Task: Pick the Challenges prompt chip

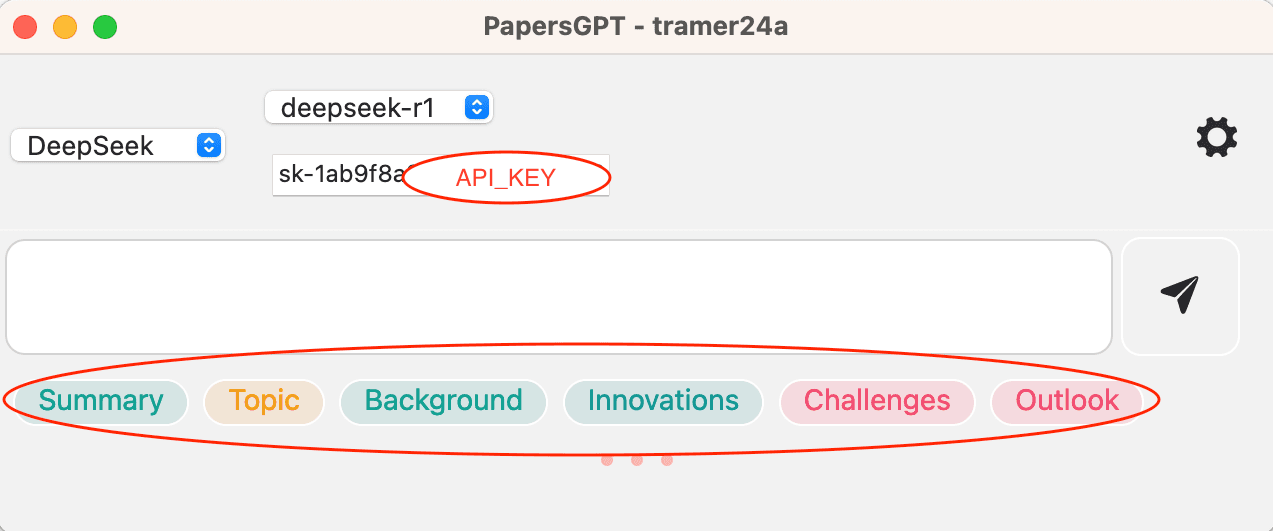Action: pyautogui.click(x=877, y=401)
